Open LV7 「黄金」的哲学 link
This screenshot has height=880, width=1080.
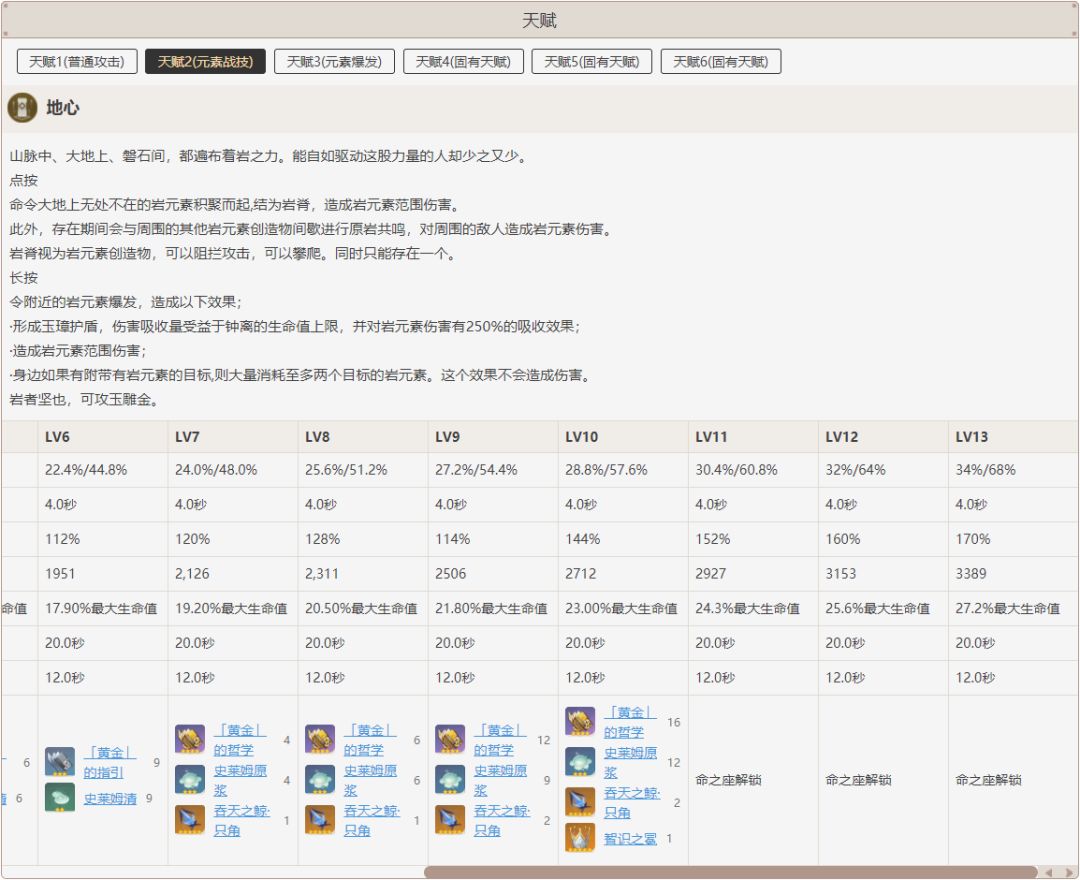pyautogui.click(x=240, y=740)
